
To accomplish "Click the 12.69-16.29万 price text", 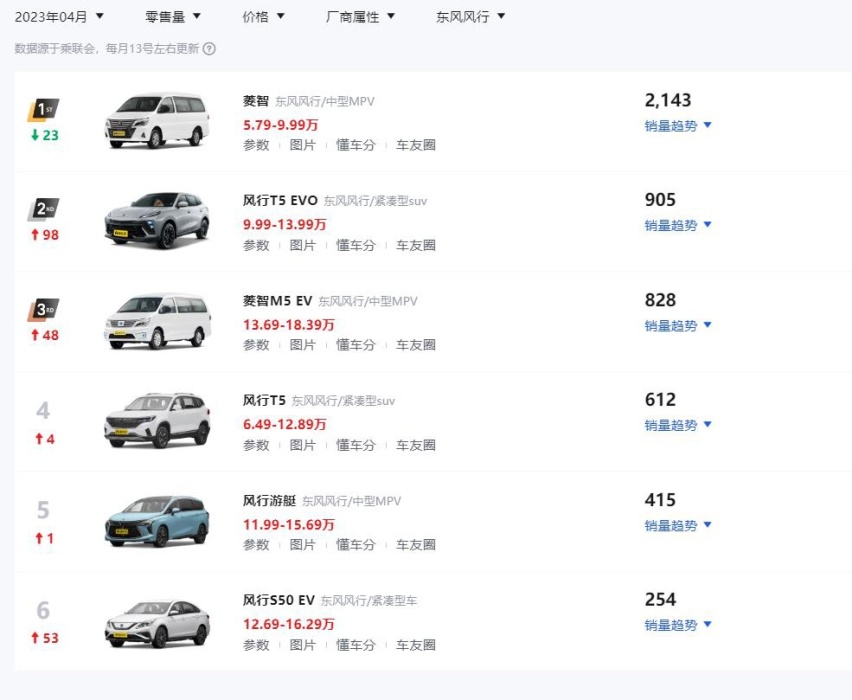I will (289, 624).
